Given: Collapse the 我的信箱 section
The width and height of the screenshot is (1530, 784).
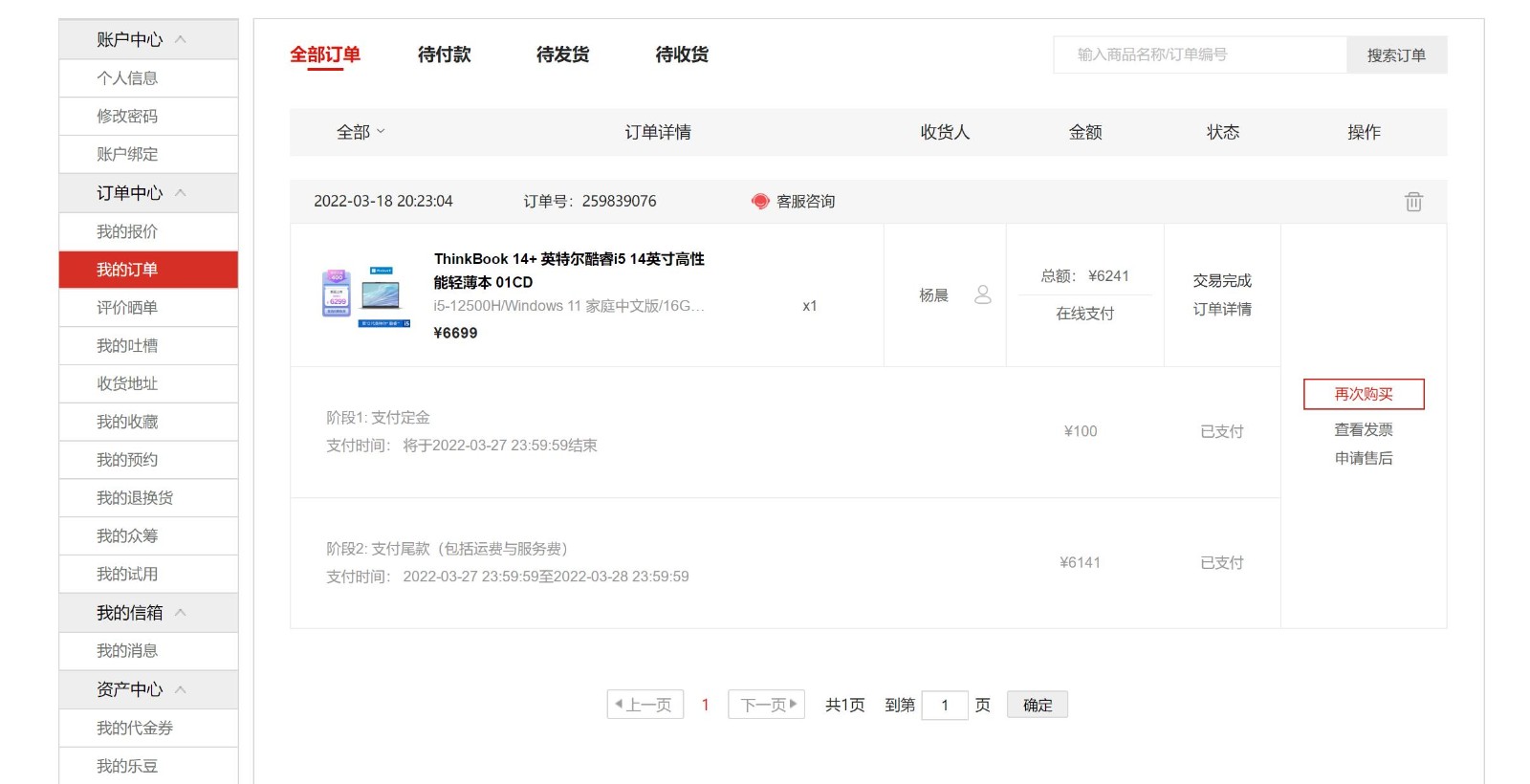Looking at the screenshot, I should coord(181,613).
